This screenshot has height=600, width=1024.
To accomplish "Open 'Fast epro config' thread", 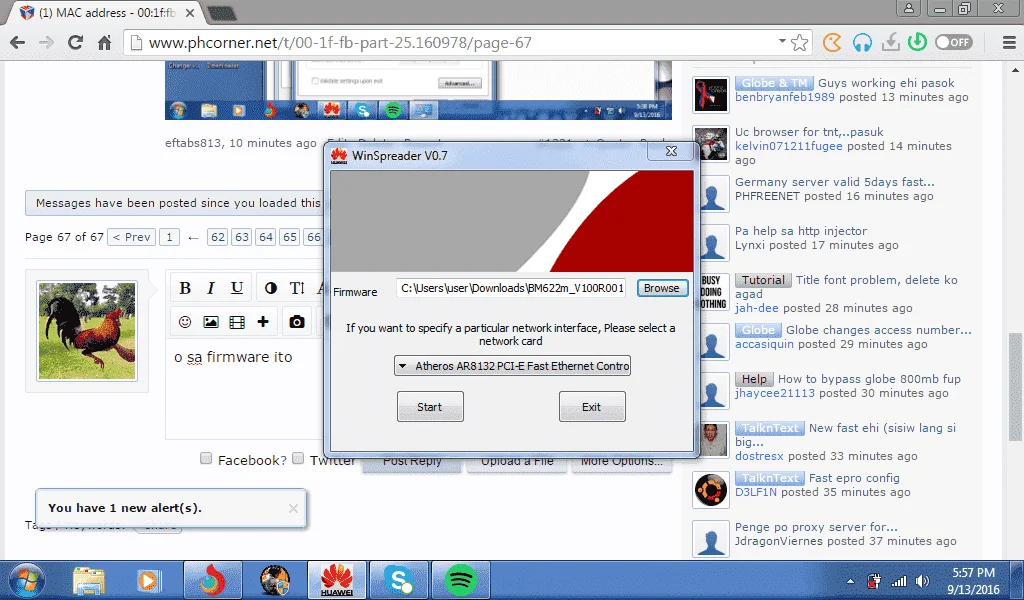I will (854, 479).
